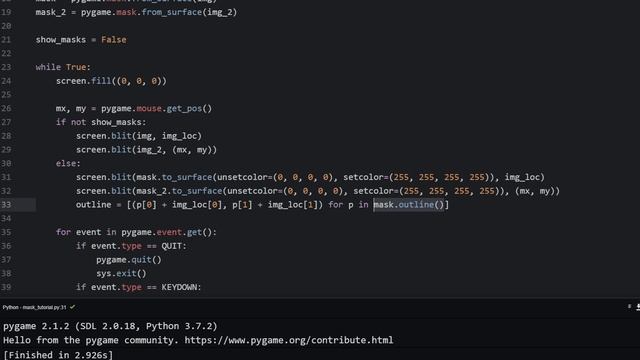Click line number 26 in gutter
This screenshot has width=640, height=360.
coord(6,108)
